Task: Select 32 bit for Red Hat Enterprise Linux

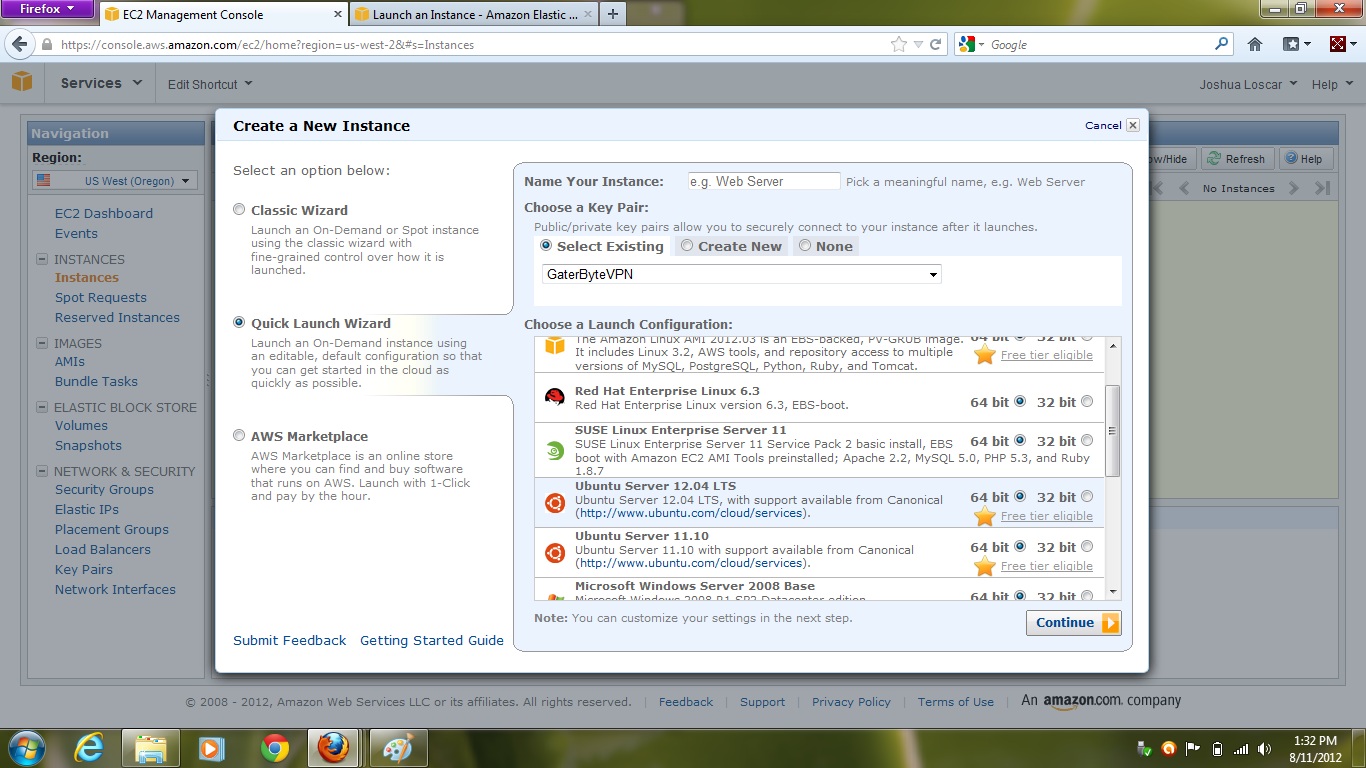Action: tap(1087, 402)
